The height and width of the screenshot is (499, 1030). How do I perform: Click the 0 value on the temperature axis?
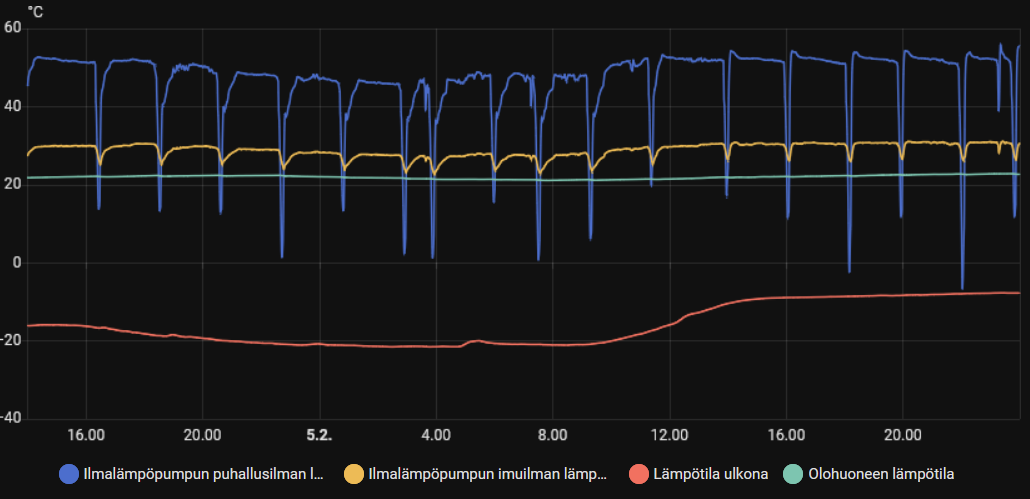coord(17,263)
